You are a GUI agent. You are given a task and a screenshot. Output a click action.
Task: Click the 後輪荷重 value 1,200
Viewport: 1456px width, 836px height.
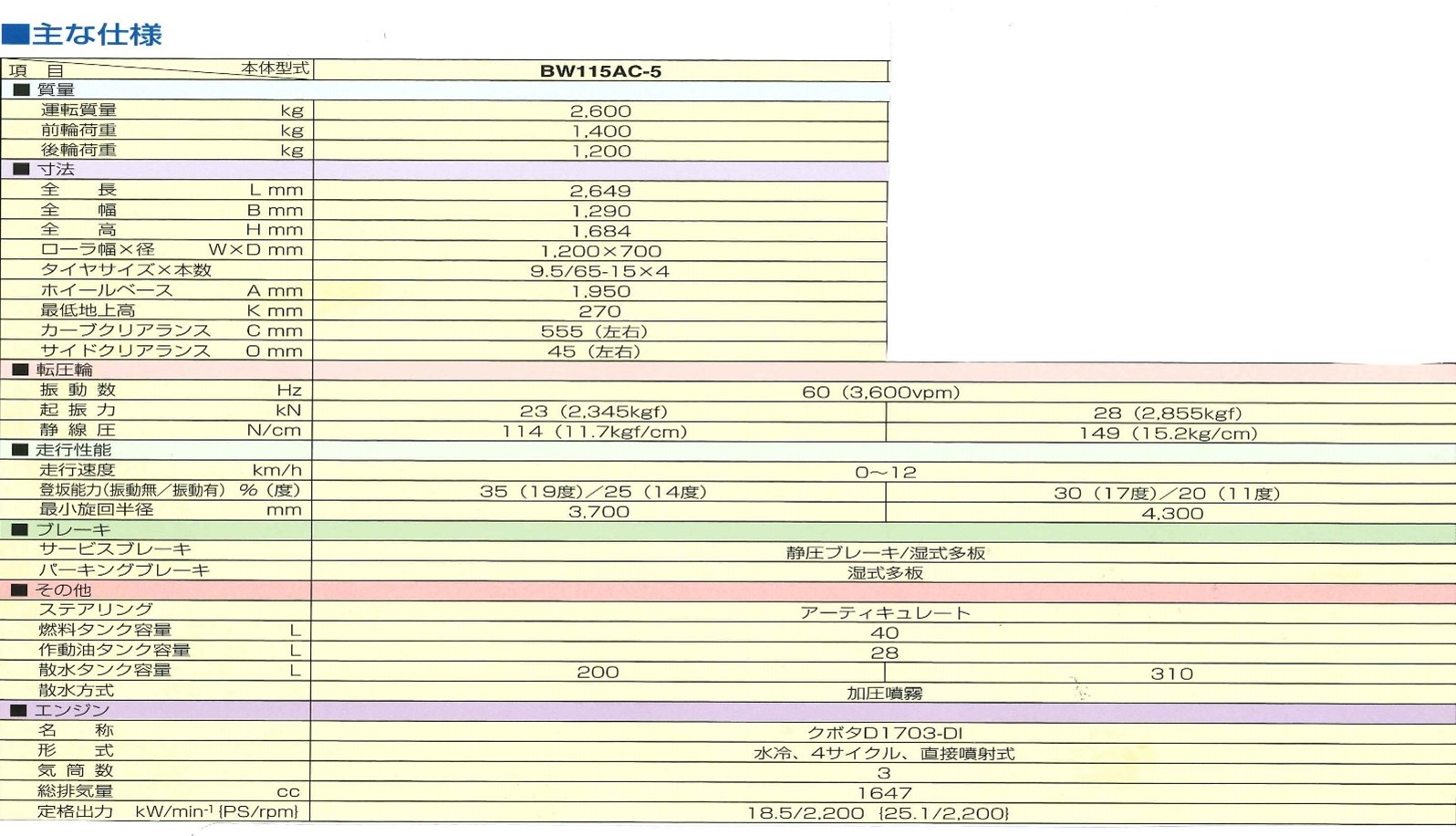[600, 152]
